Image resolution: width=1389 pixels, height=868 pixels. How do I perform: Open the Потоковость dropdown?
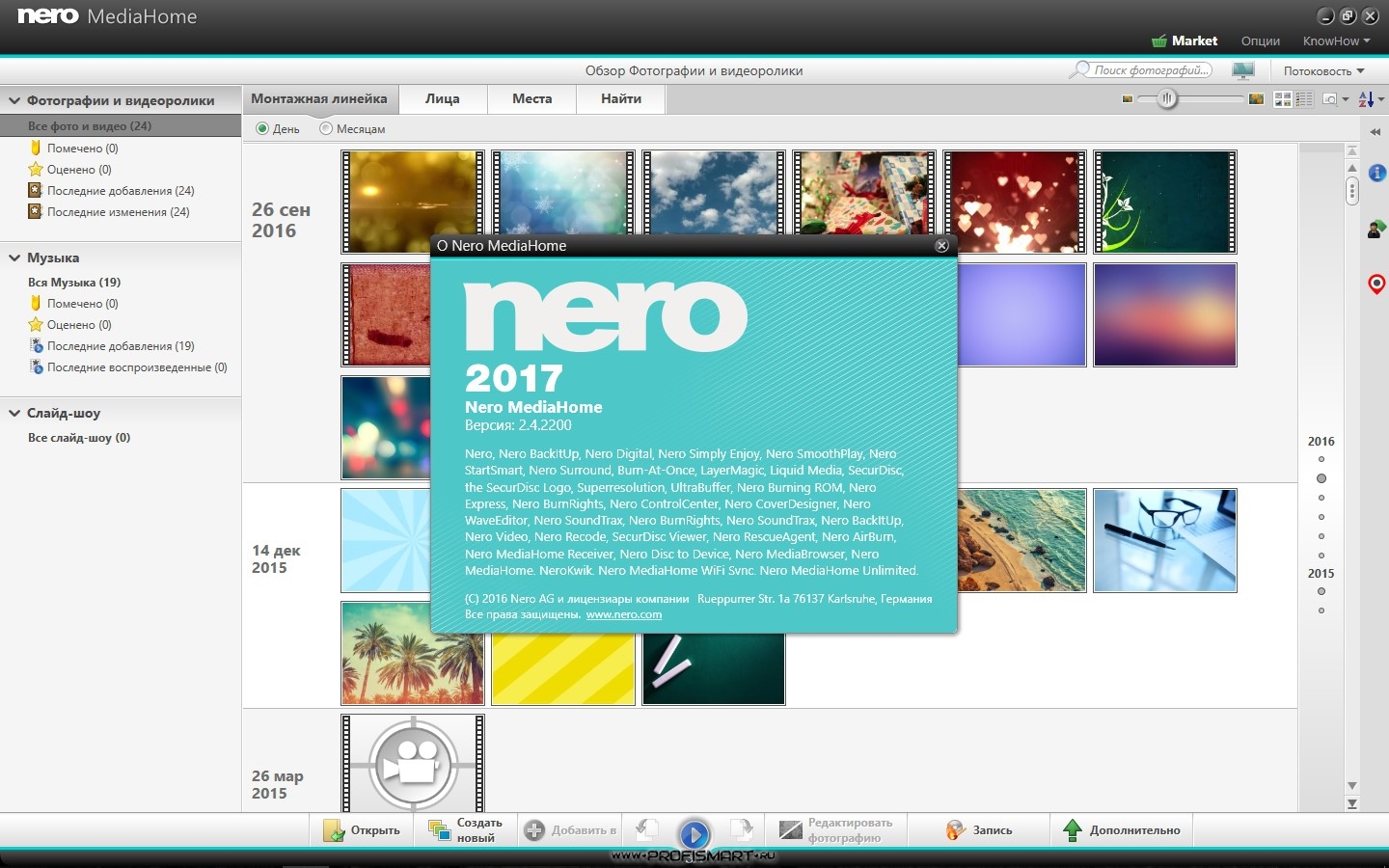pos(1323,70)
